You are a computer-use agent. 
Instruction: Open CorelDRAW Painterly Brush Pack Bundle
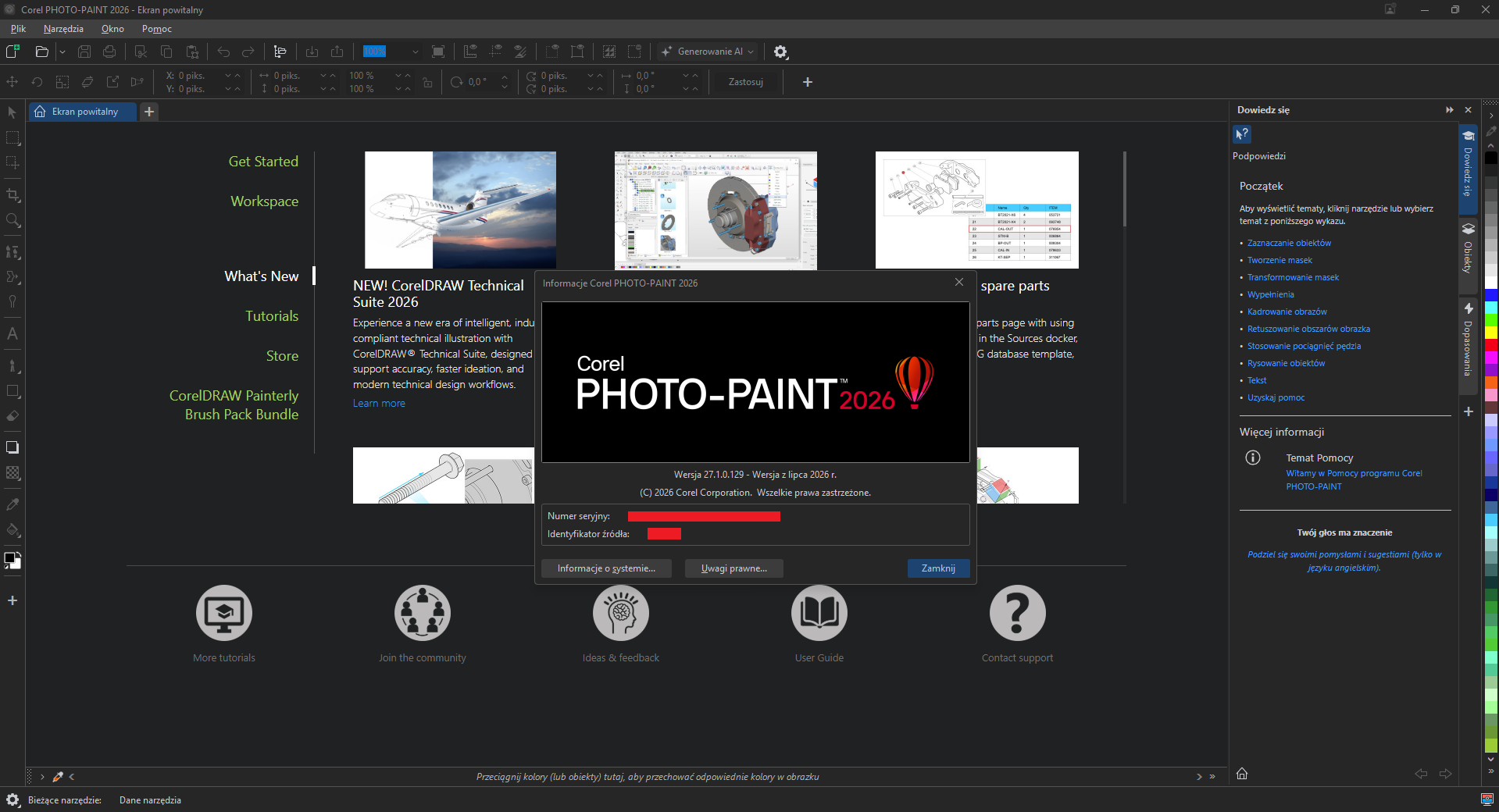click(234, 405)
